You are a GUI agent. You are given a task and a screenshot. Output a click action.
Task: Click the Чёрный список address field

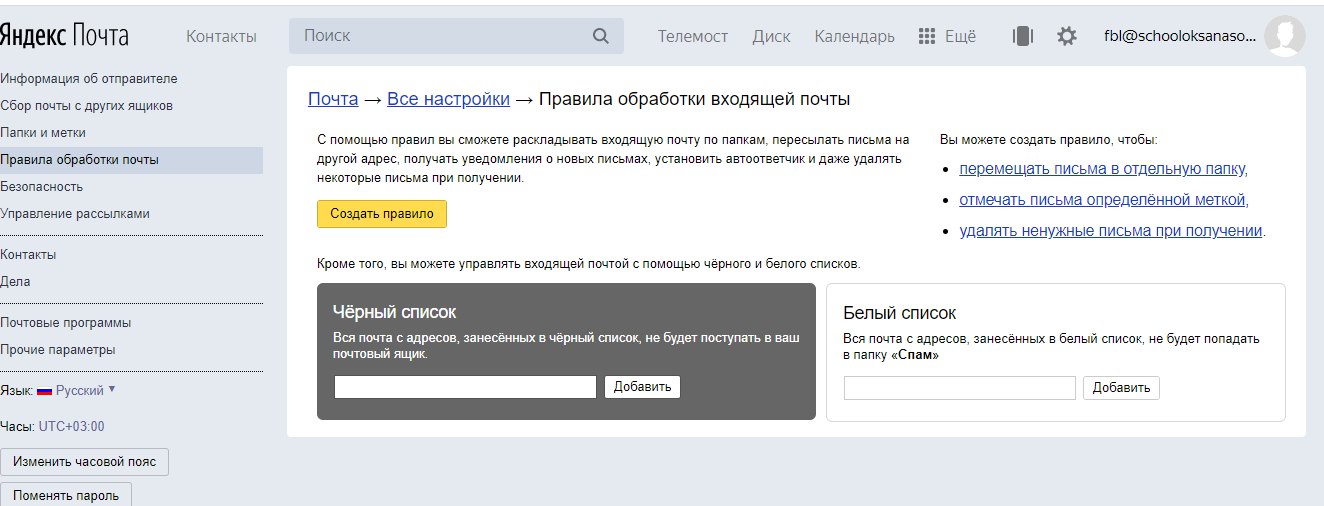pos(465,387)
